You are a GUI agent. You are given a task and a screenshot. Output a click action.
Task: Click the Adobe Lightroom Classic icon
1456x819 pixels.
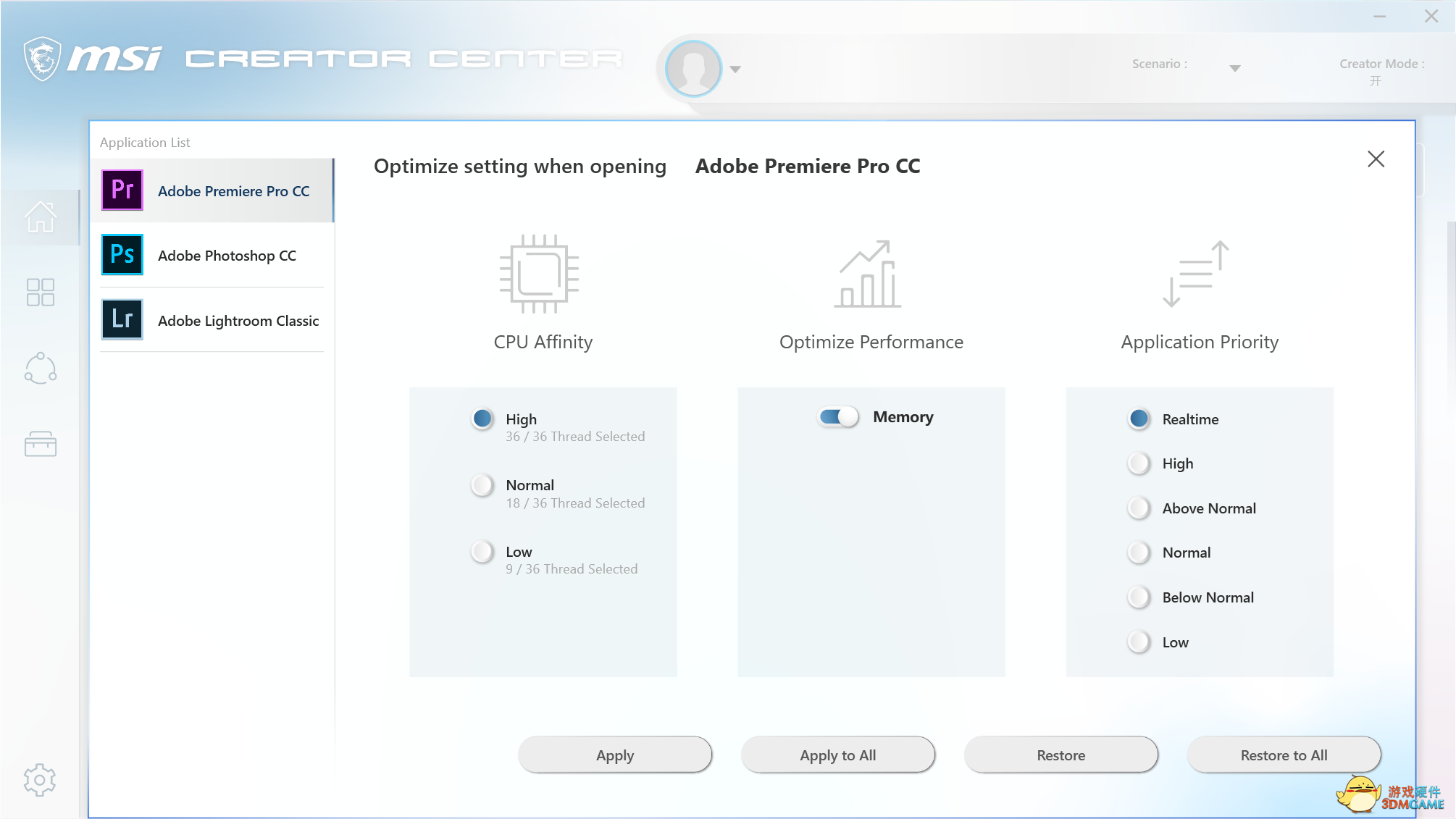pyautogui.click(x=122, y=319)
